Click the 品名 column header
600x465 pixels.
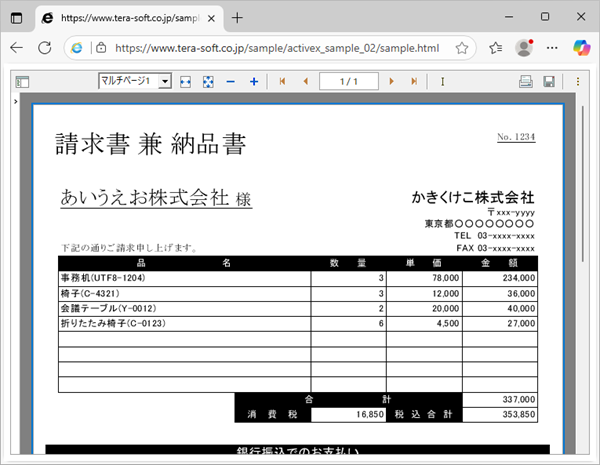pyautogui.click(x=184, y=263)
